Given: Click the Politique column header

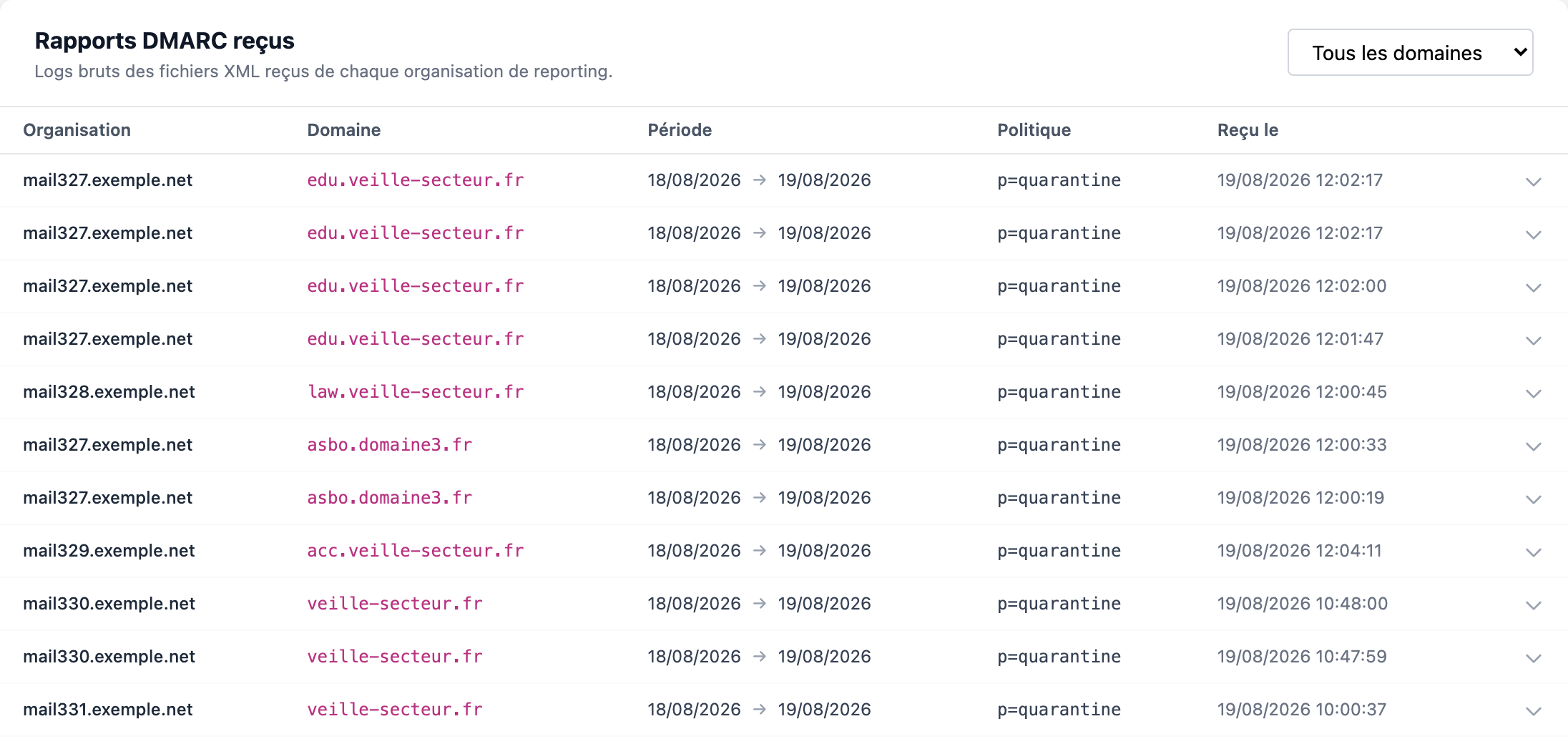Looking at the screenshot, I should [1034, 129].
